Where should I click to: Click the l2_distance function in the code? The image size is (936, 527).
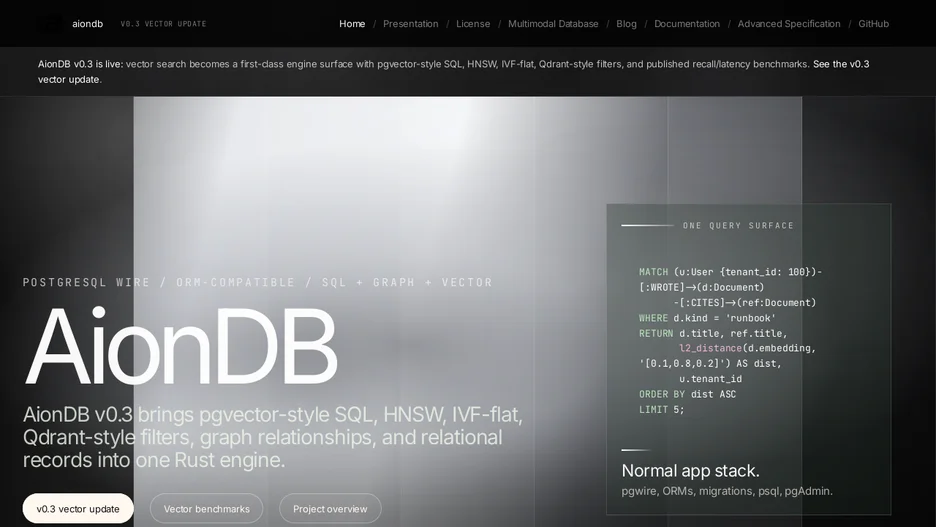(710, 348)
